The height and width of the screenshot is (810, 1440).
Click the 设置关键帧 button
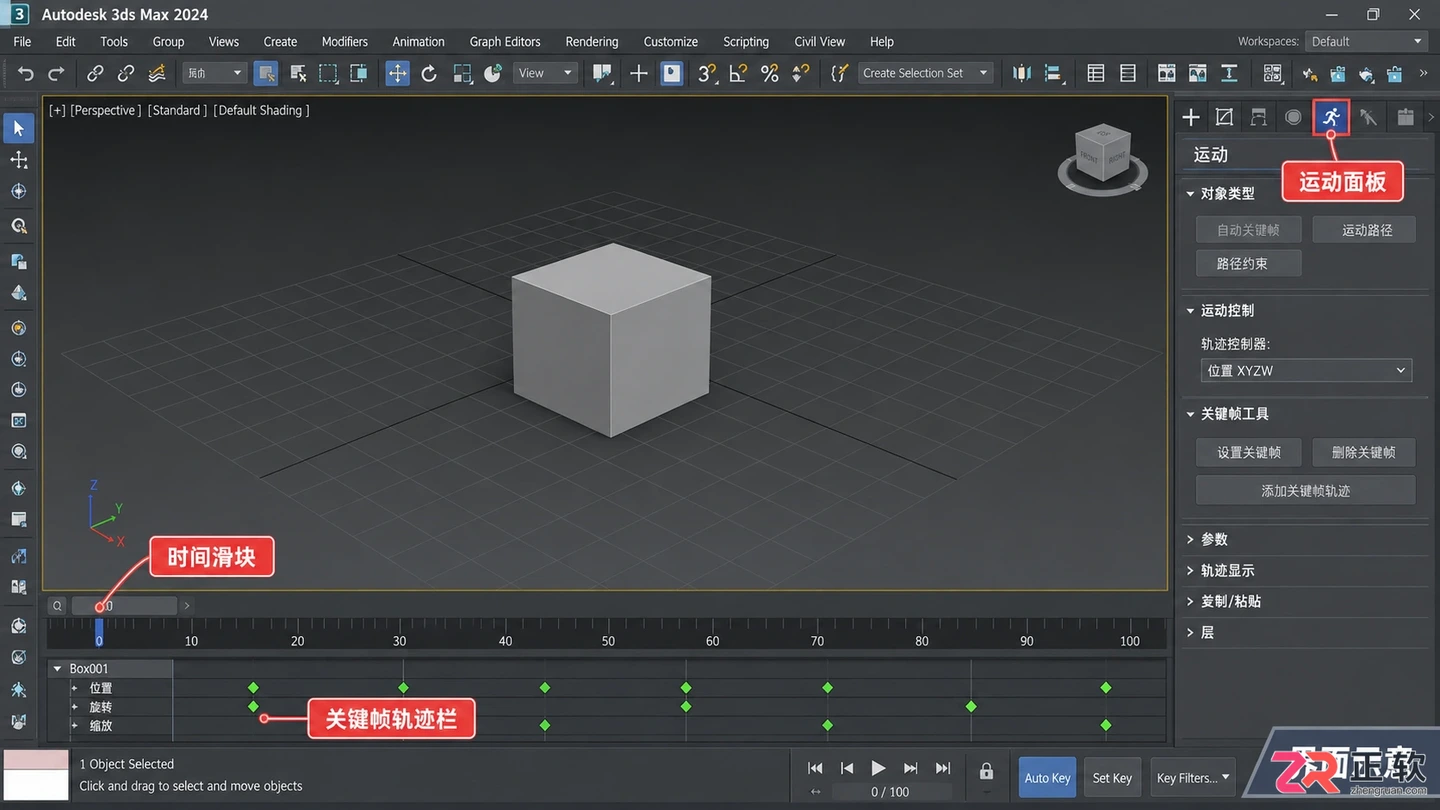pyautogui.click(x=1248, y=452)
